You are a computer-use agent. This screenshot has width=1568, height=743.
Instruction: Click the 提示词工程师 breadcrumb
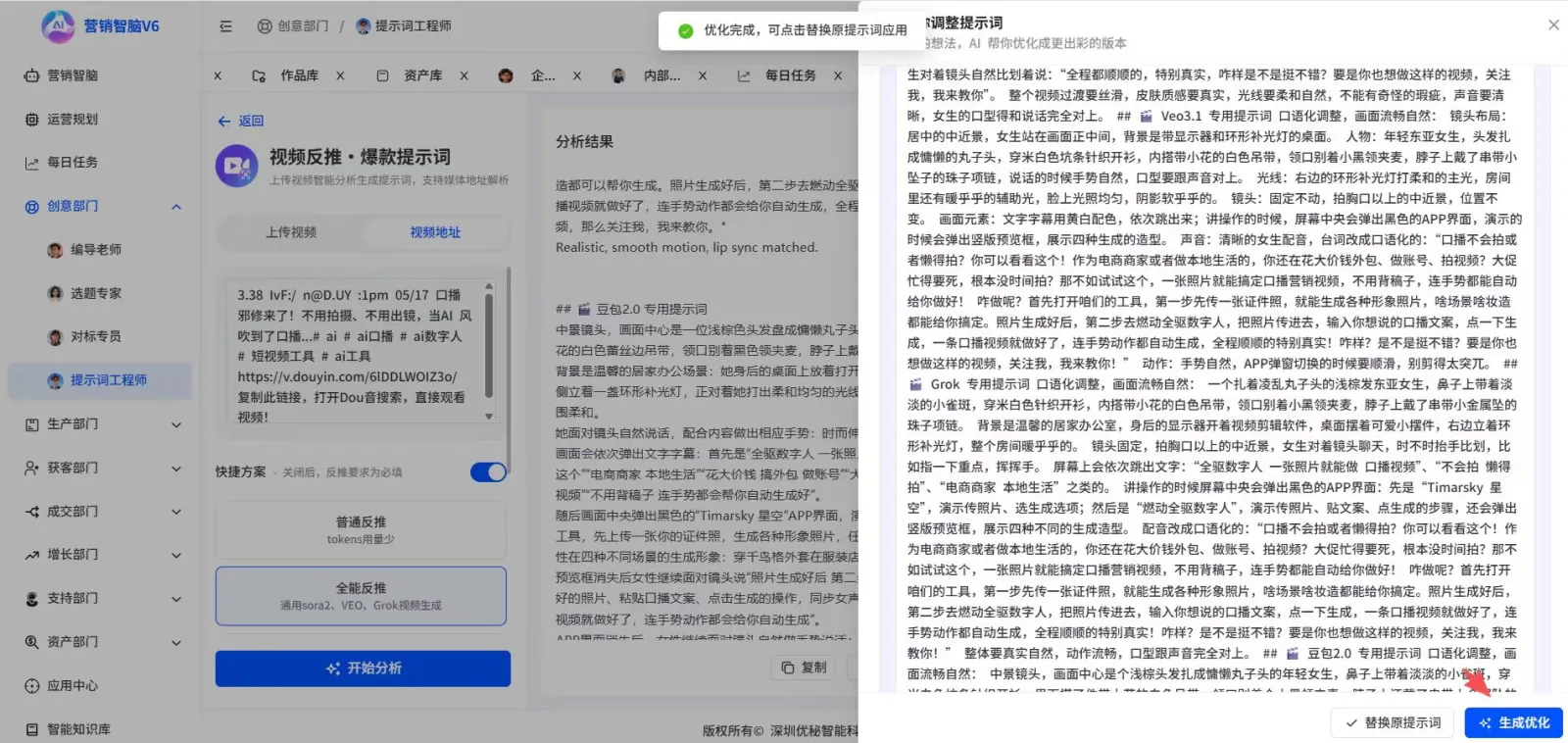point(404,26)
